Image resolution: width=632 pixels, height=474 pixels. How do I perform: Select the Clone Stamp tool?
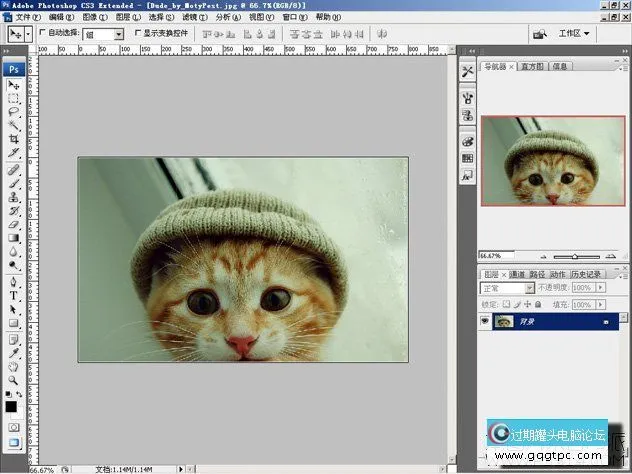click(x=14, y=197)
